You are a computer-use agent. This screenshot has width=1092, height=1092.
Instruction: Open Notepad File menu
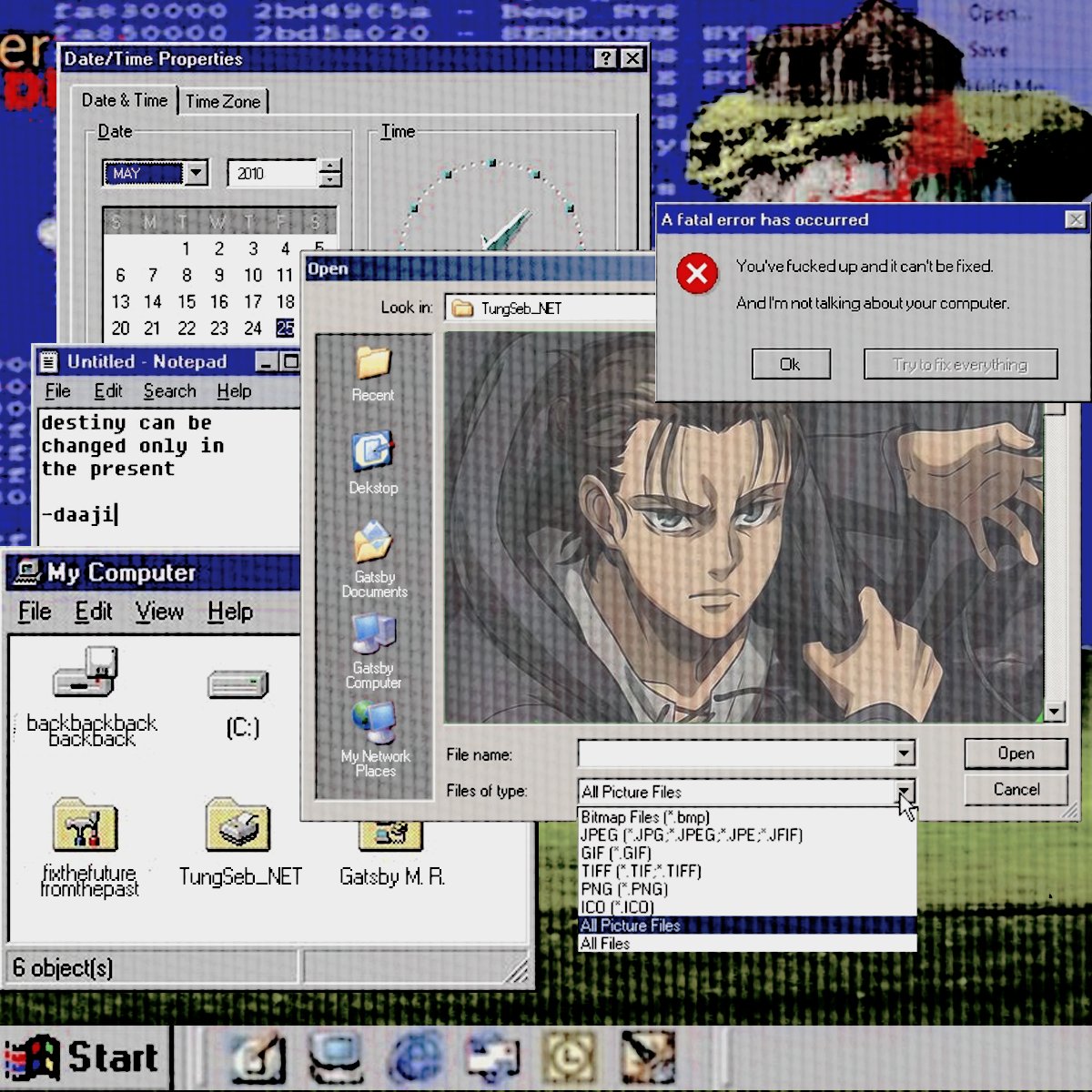point(57,390)
